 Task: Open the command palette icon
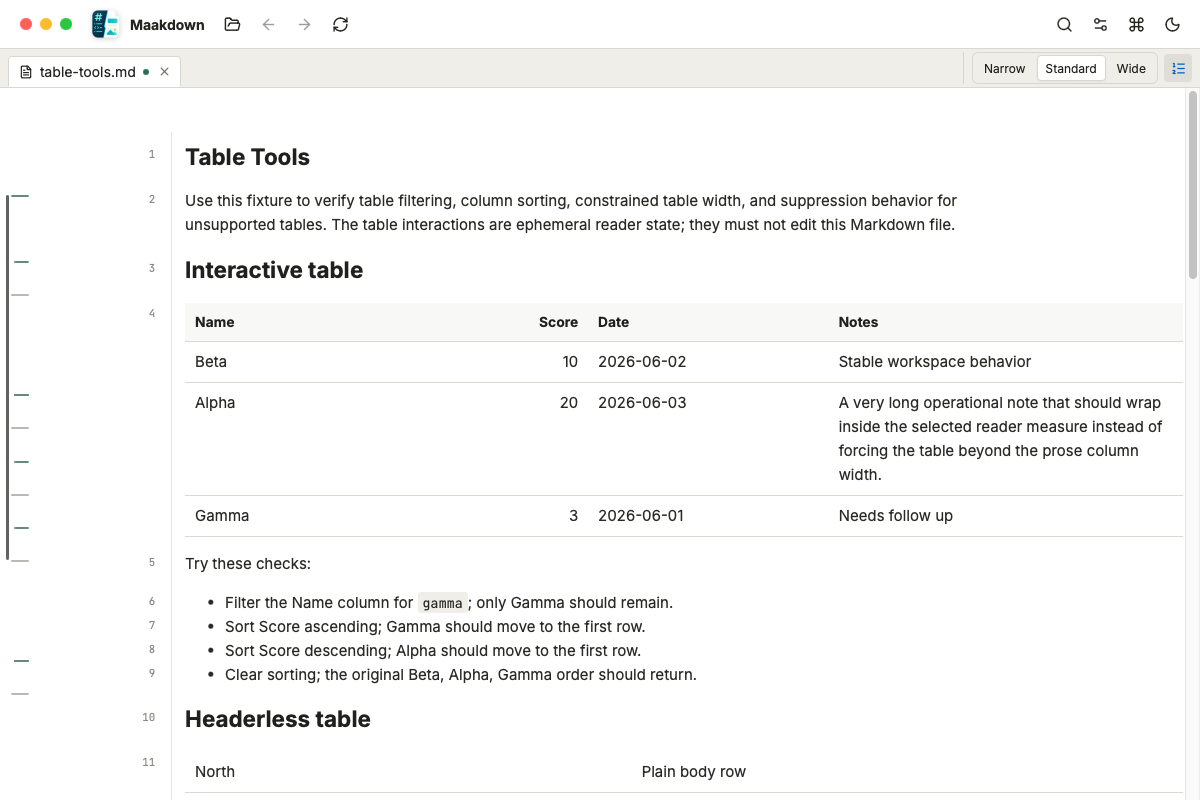(x=1136, y=24)
